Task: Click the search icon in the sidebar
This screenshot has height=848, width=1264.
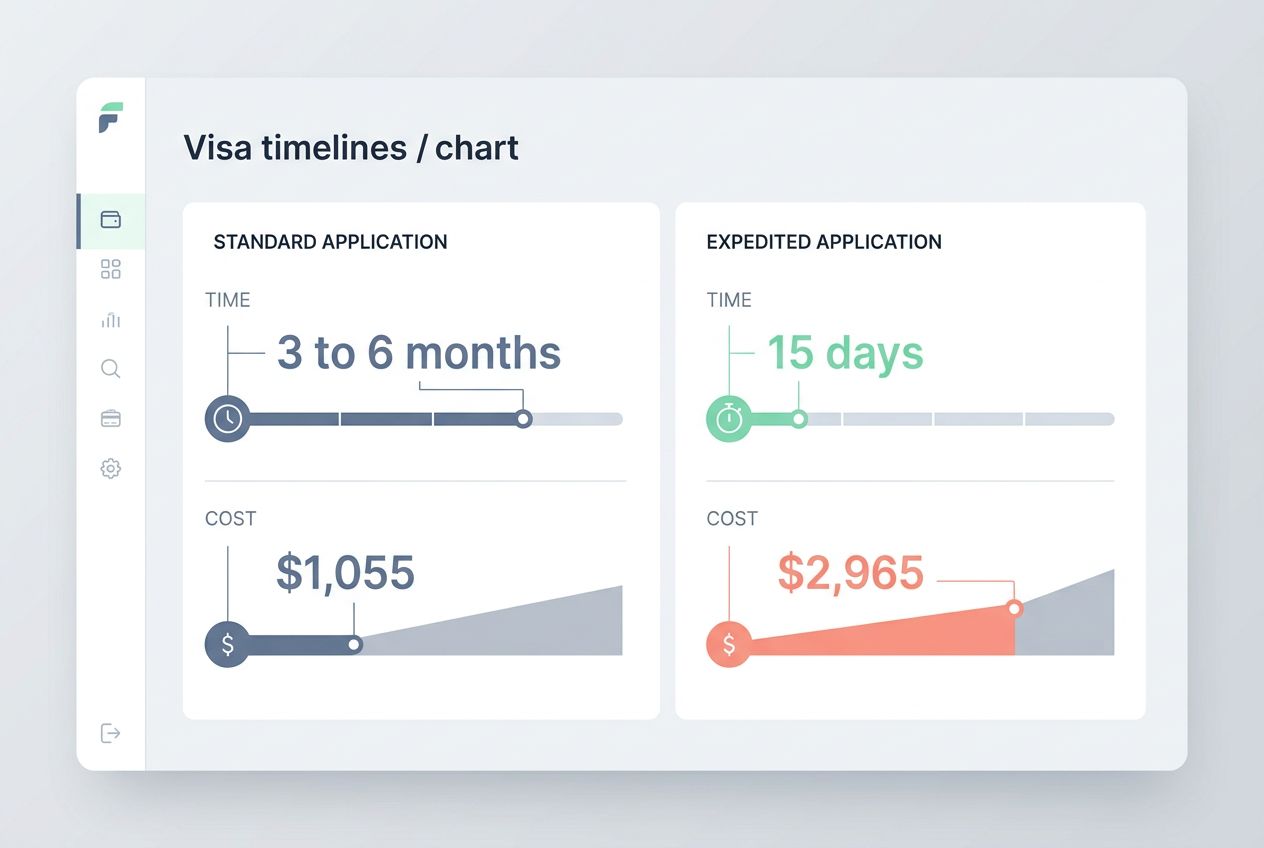Action: pos(110,369)
